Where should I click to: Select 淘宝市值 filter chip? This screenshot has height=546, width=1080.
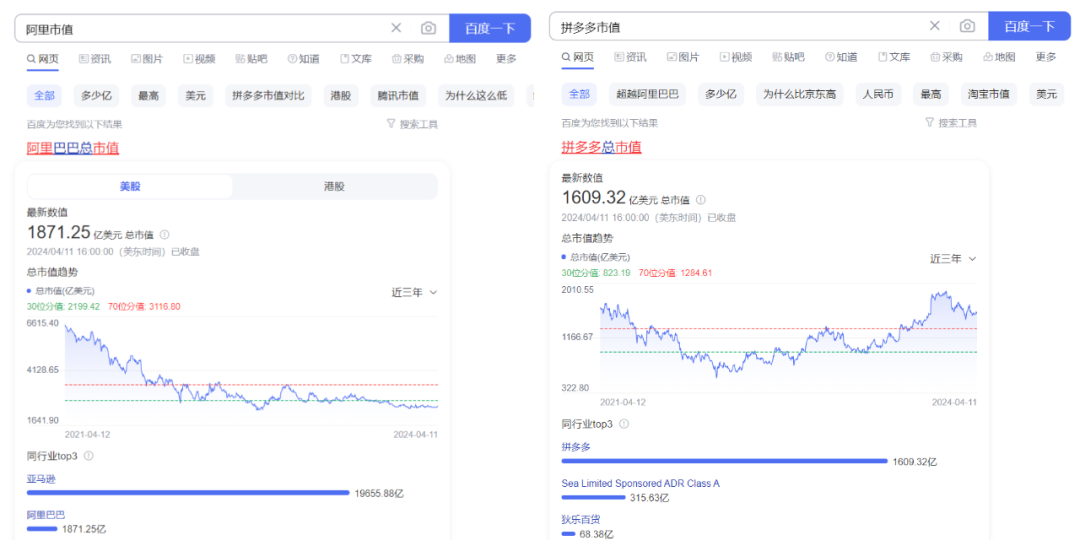988,94
